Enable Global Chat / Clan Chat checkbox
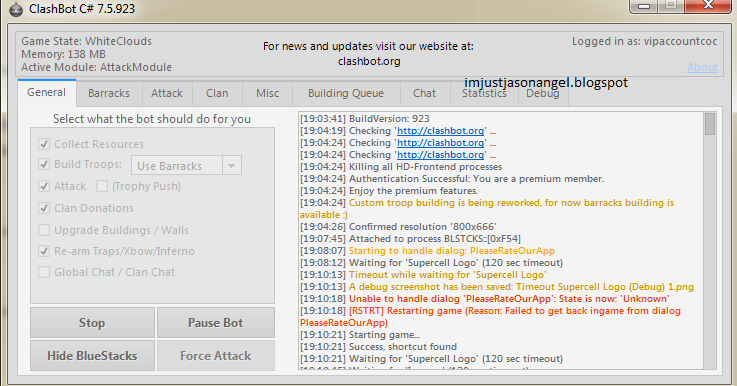 tap(44, 272)
